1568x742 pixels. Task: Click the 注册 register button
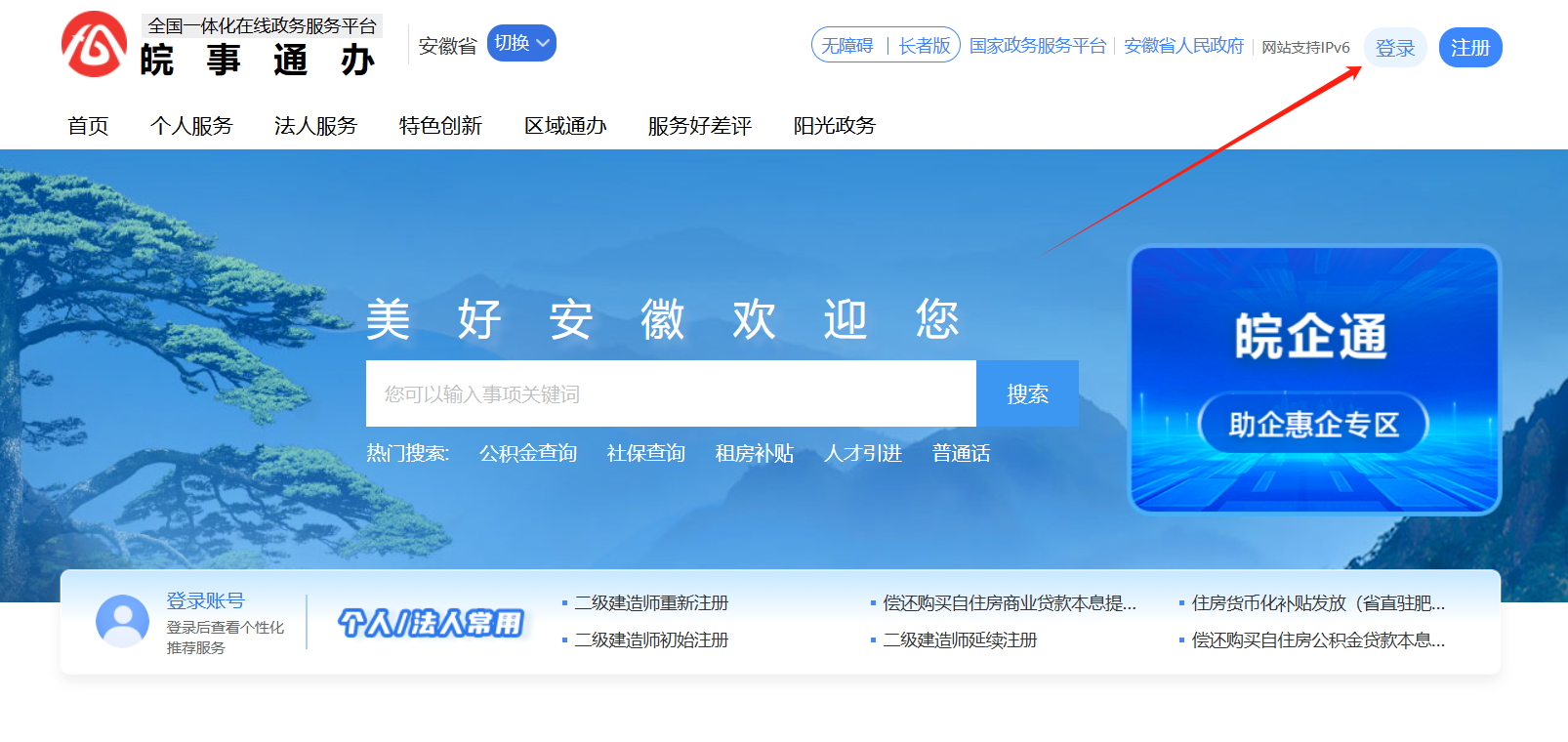[1469, 48]
